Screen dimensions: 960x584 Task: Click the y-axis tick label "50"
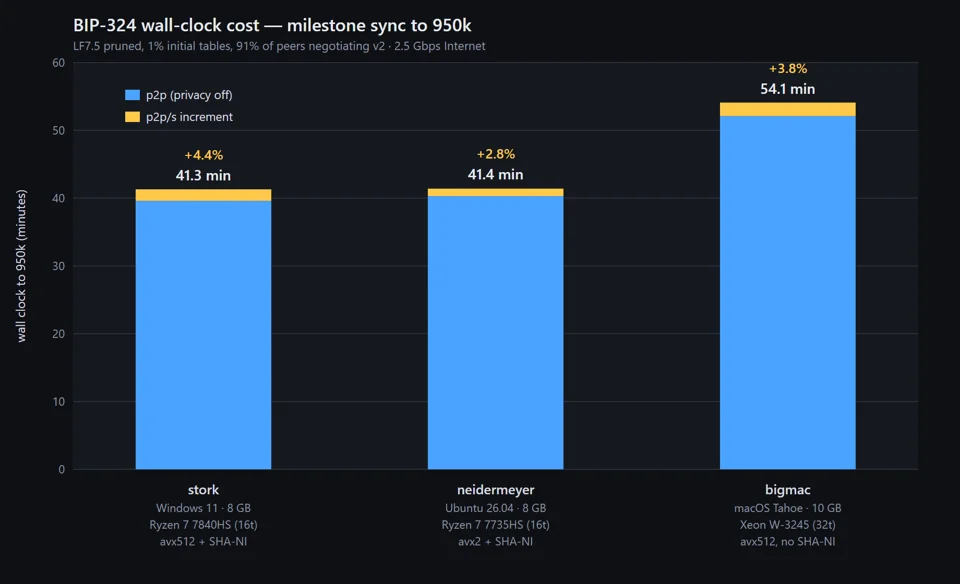(x=59, y=130)
